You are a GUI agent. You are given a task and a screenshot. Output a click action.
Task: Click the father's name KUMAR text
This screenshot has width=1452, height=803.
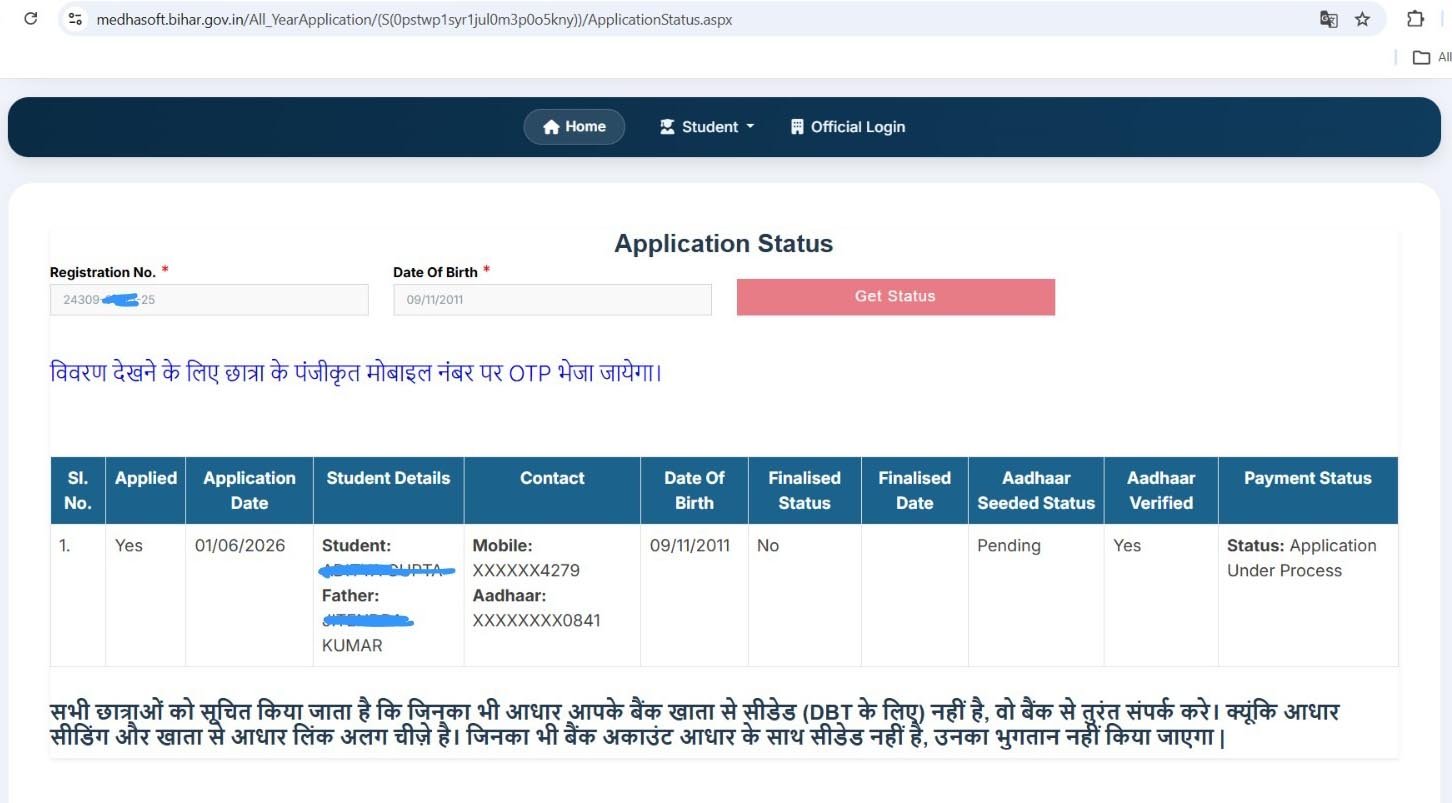coord(352,646)
